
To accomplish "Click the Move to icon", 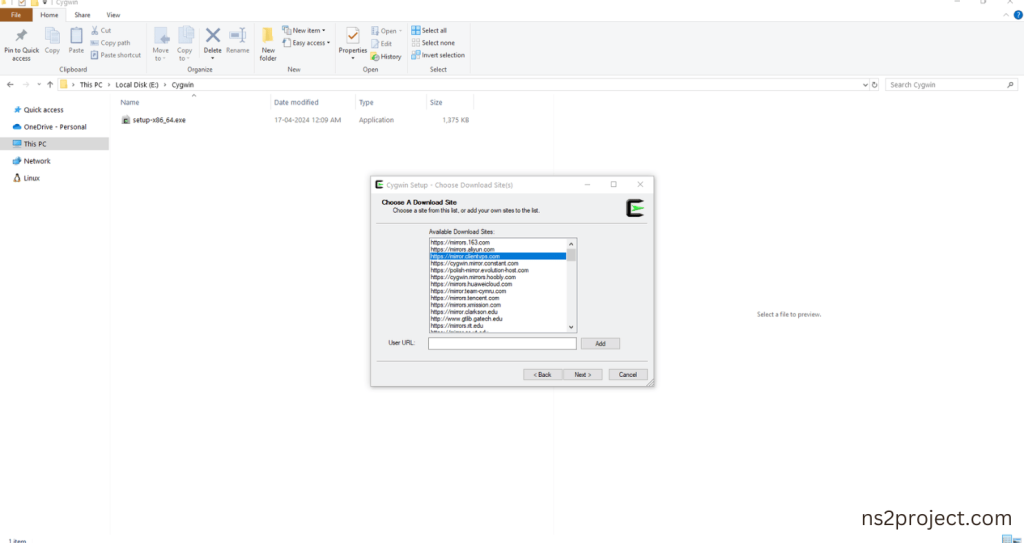I will pos(161,35).
